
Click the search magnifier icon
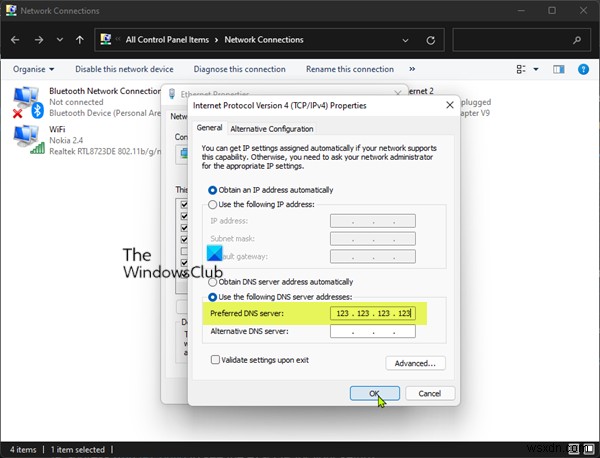point(577,40)
